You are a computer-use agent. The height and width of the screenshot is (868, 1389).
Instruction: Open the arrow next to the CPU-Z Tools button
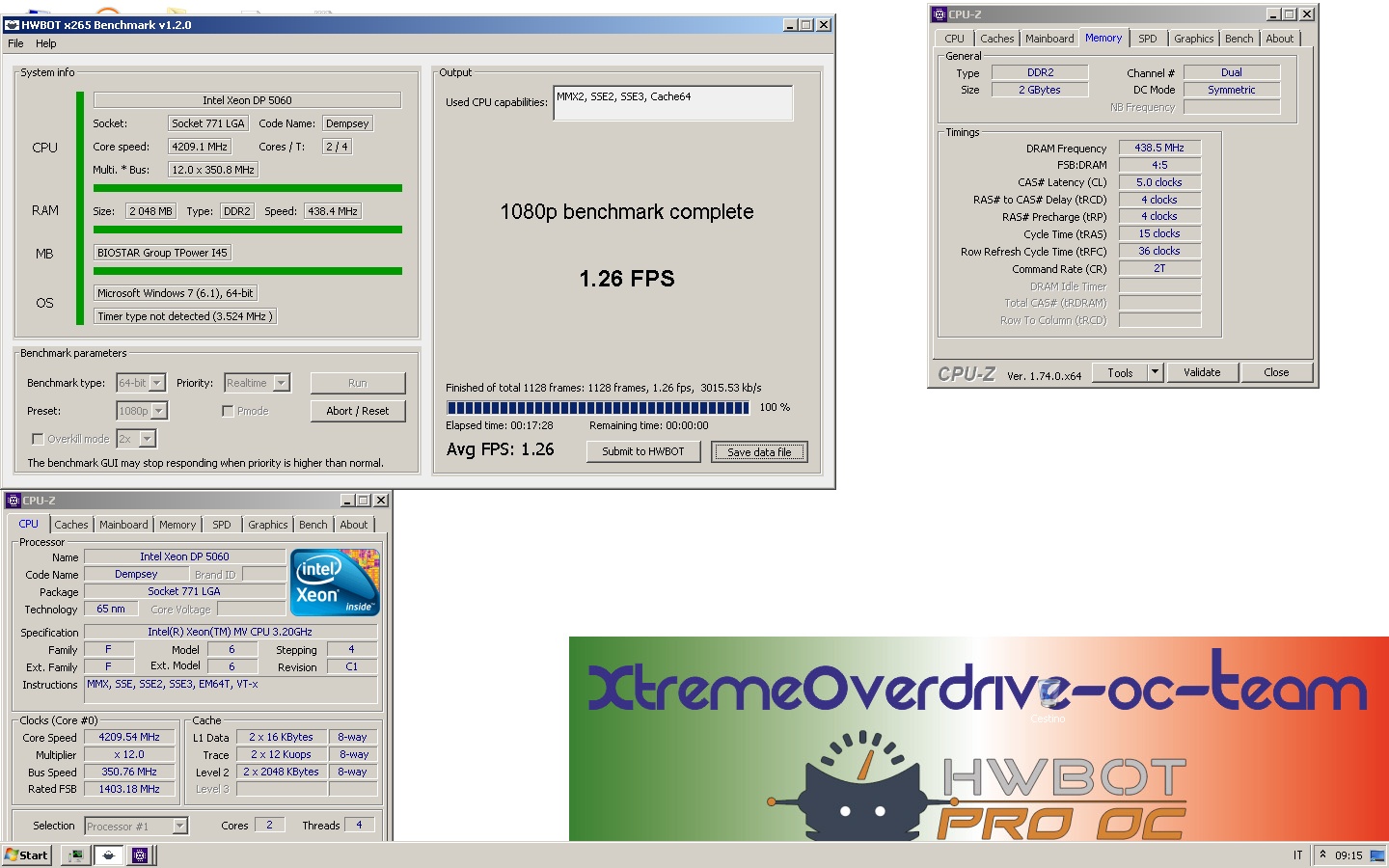click(x=1155, y=372)
